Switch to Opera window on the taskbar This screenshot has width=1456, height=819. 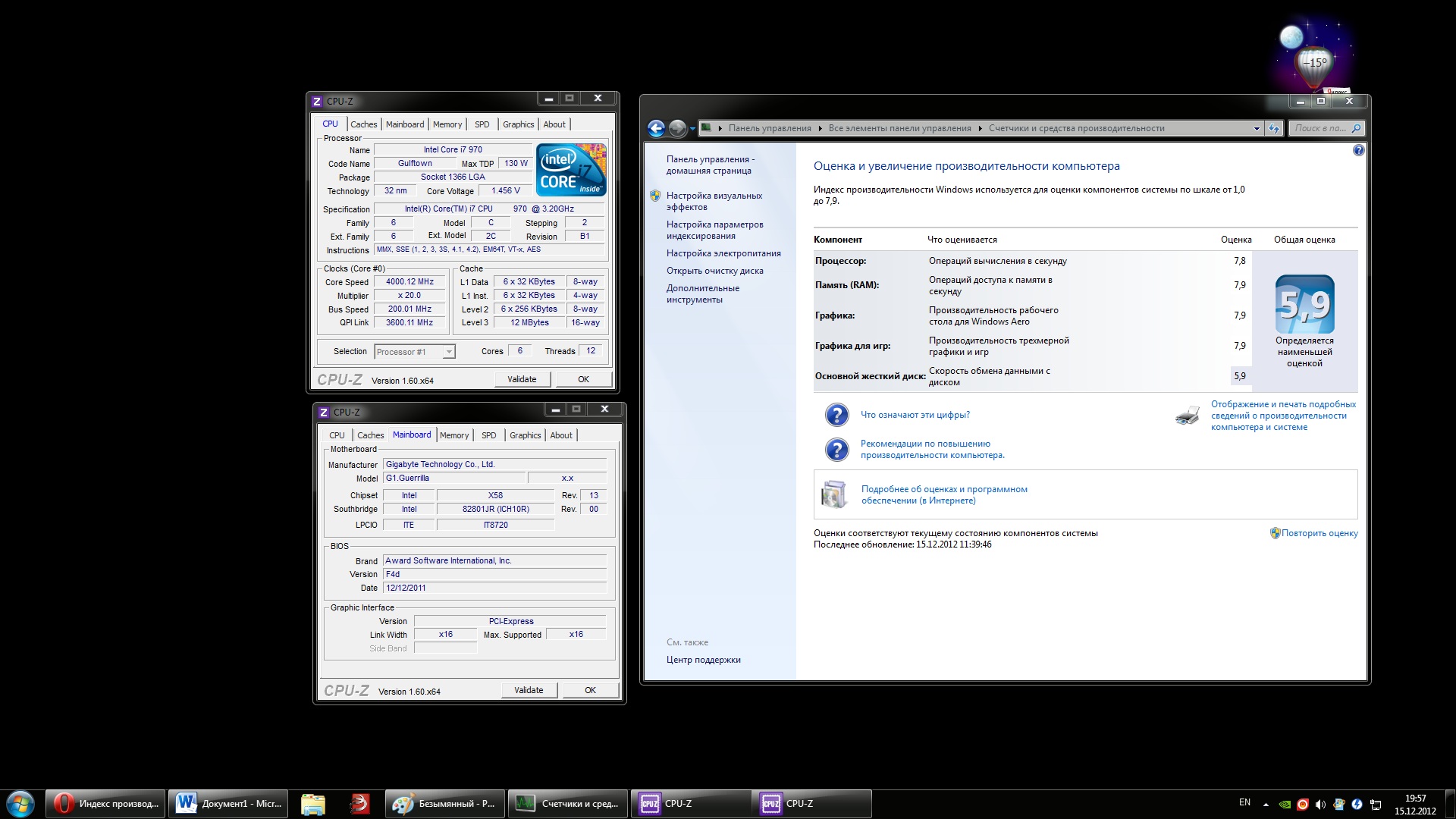(x=105, y=804)
